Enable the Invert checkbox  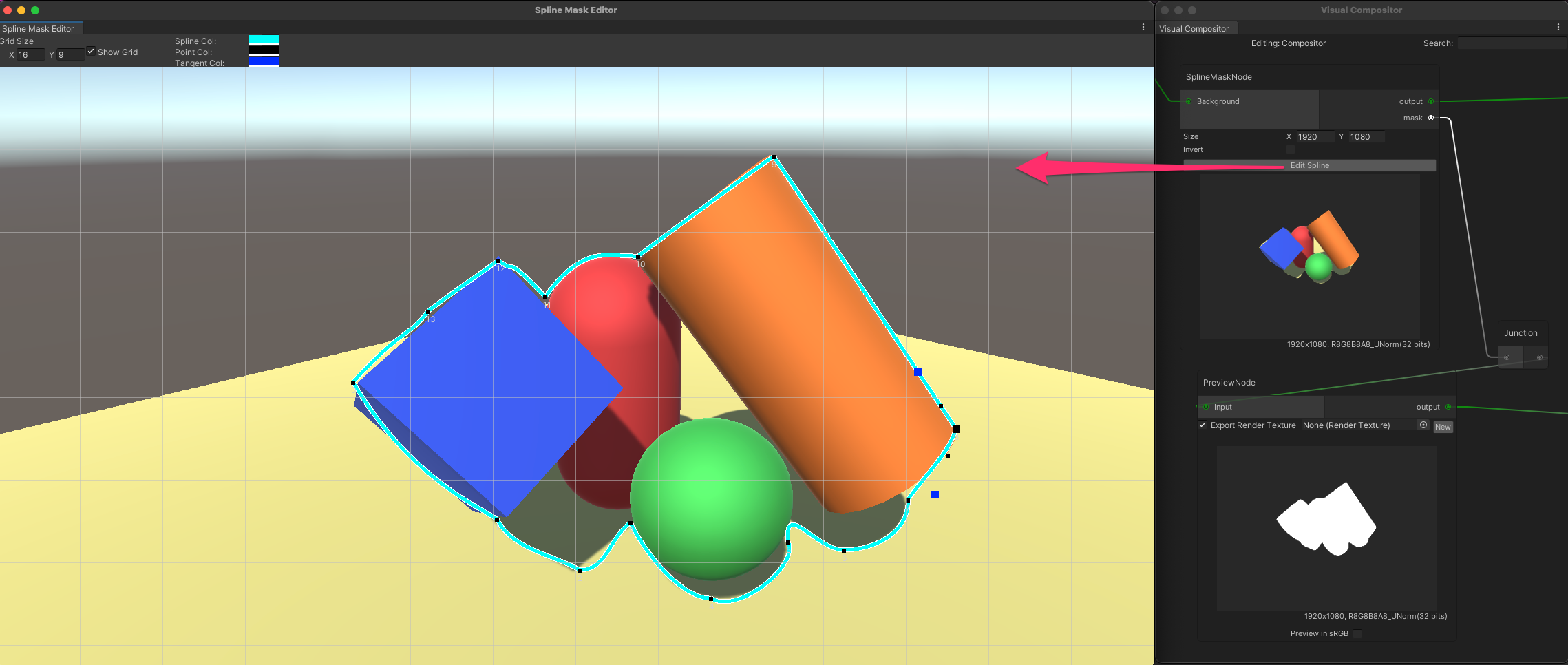[x=1291, y=150]
